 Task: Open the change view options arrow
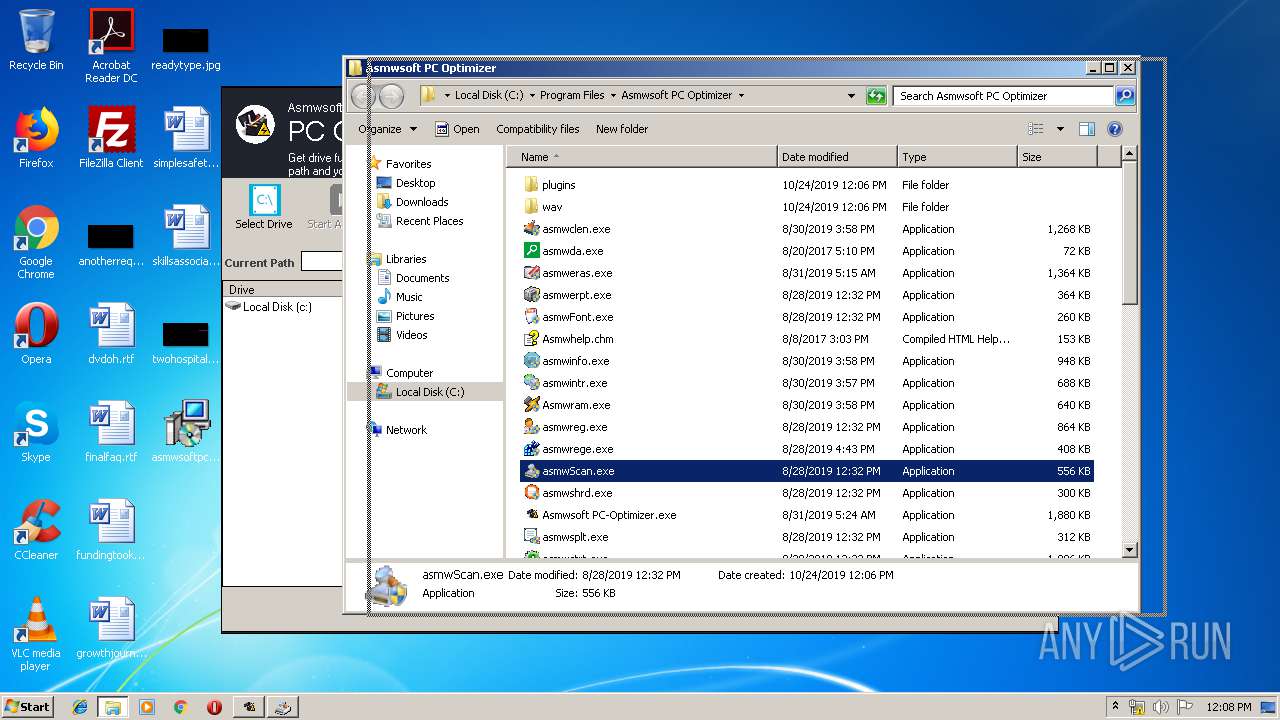click(1060, 129)
